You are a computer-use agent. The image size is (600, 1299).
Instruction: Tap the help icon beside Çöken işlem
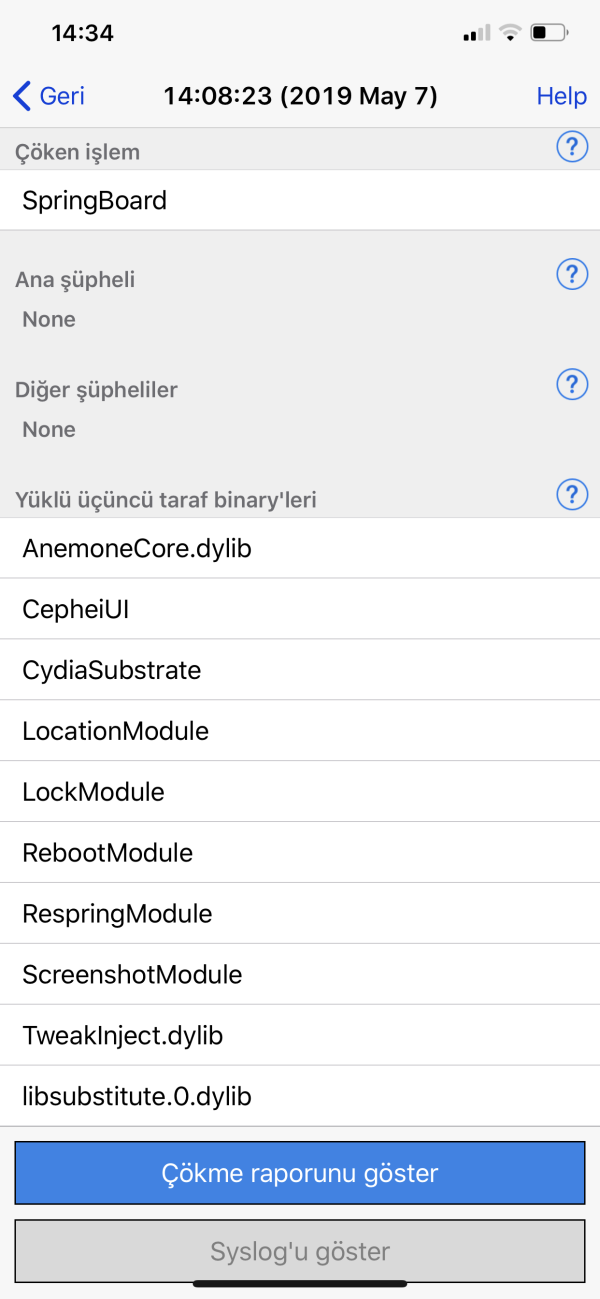pos(571,148)
